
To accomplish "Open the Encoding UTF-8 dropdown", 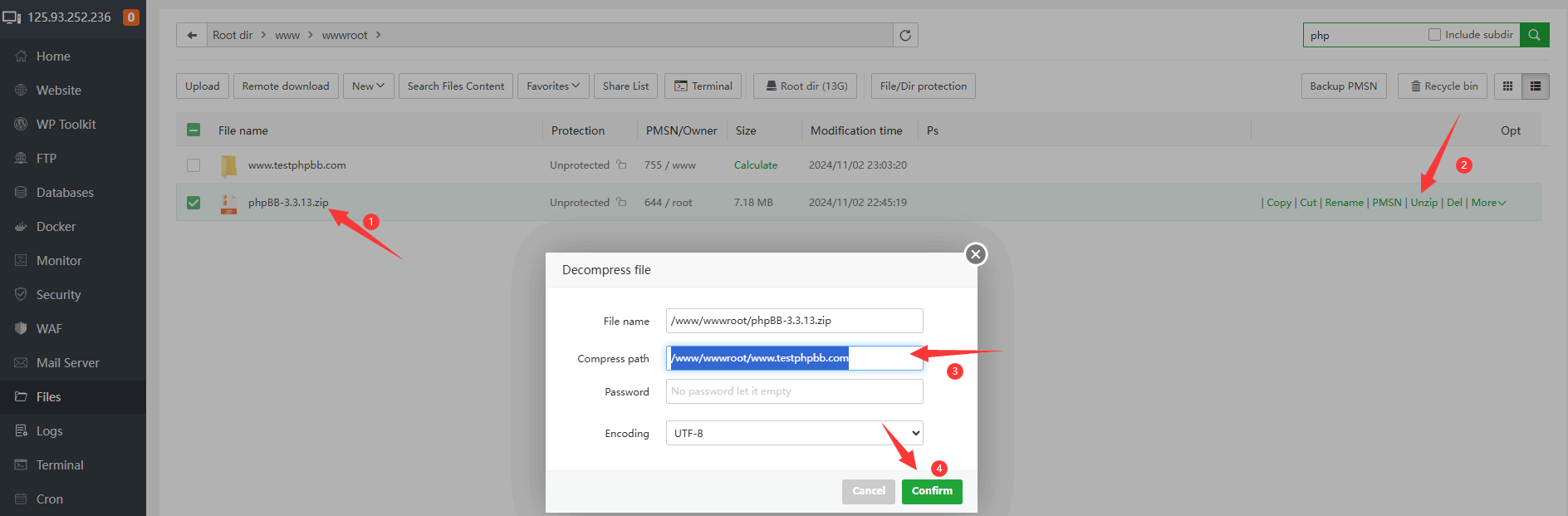I will tap(794, 433).
